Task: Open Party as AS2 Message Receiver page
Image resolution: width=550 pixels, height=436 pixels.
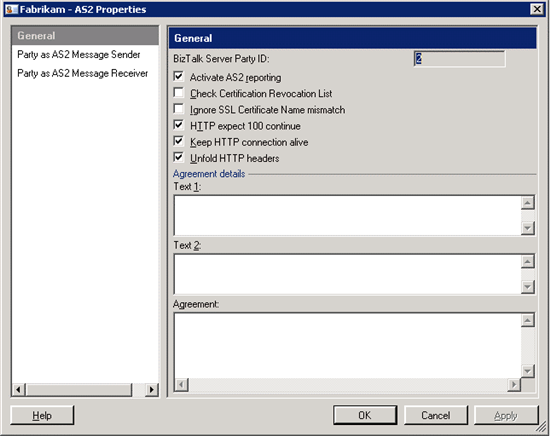Action: (82, 73)
